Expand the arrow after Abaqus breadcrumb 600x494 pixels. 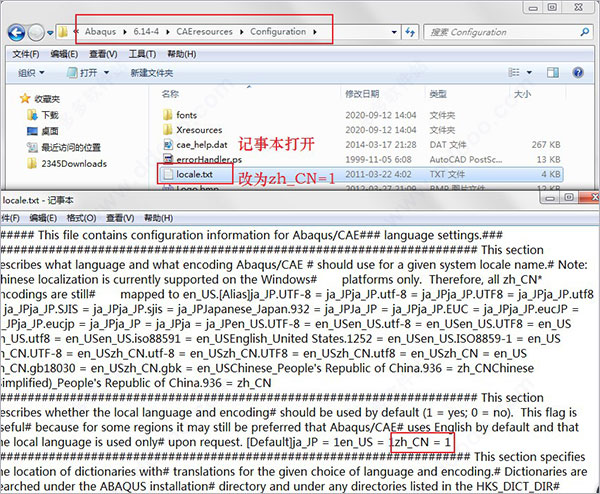point(125,32)
